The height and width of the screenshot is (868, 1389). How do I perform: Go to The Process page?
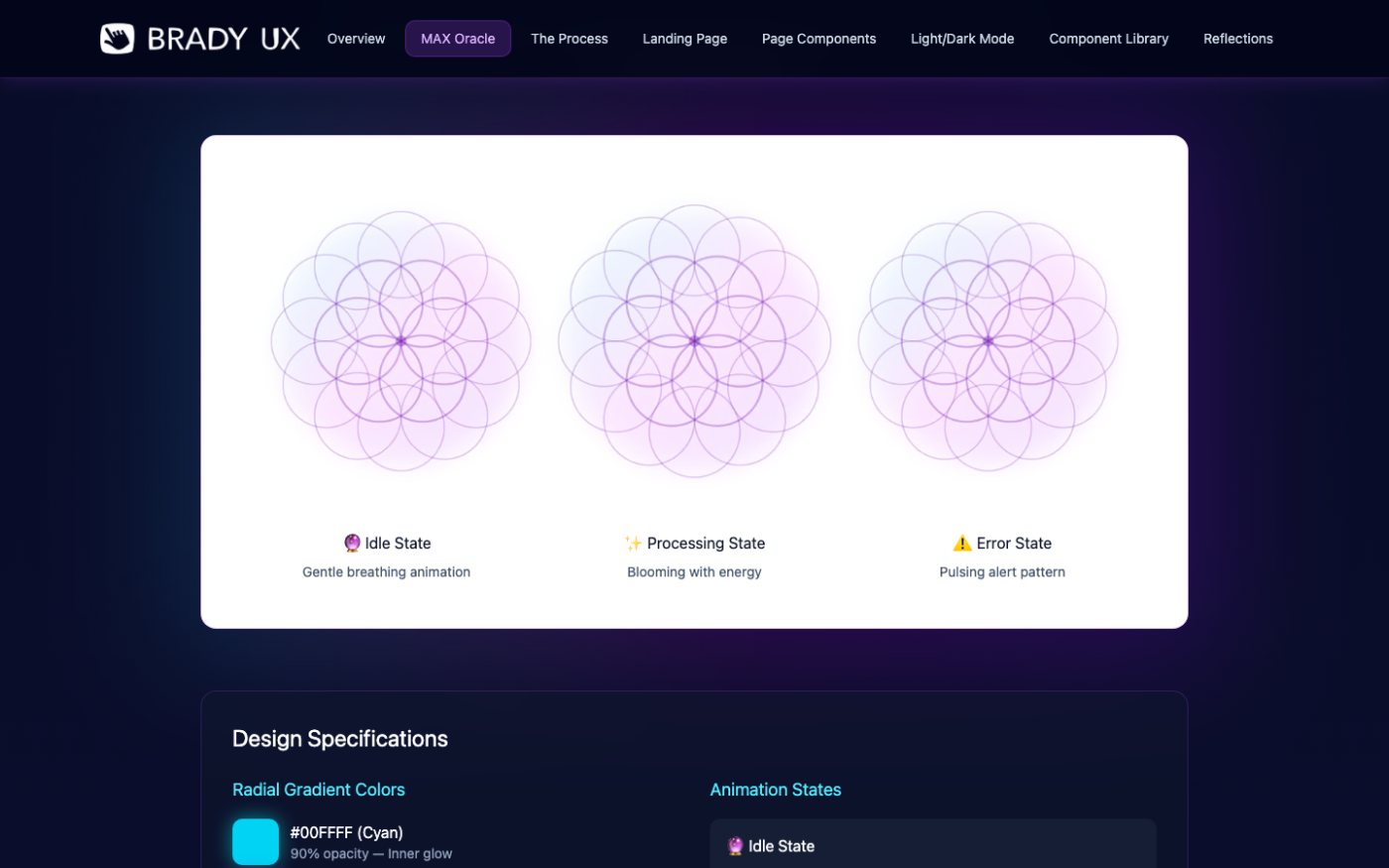[569, 39]
